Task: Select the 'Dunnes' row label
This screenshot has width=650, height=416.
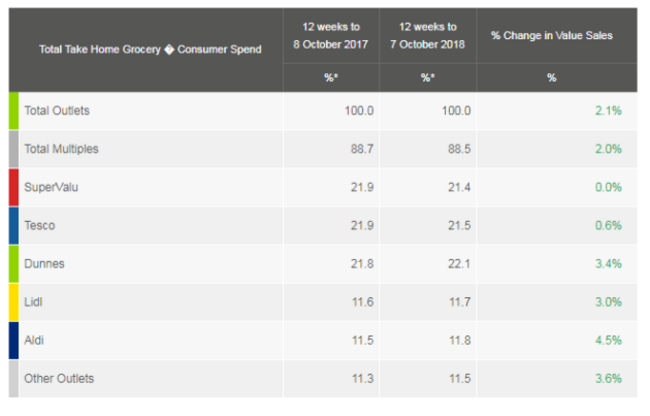Action: pyautogui.click(x=44, y=264)
